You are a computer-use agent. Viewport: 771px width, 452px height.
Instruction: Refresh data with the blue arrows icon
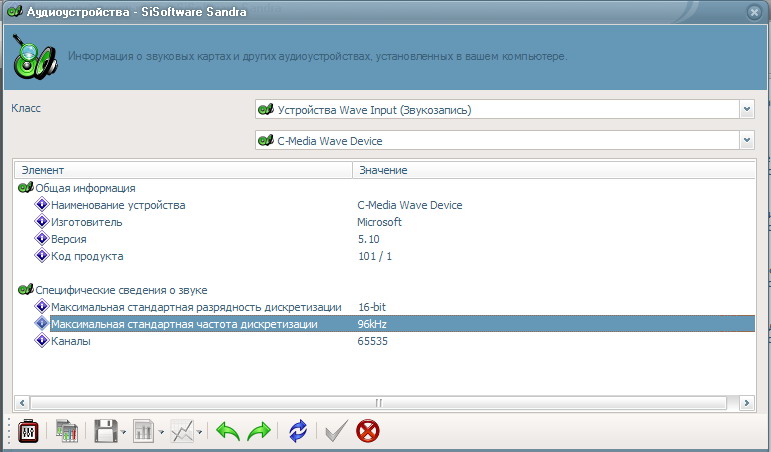(x=298, y=431)
